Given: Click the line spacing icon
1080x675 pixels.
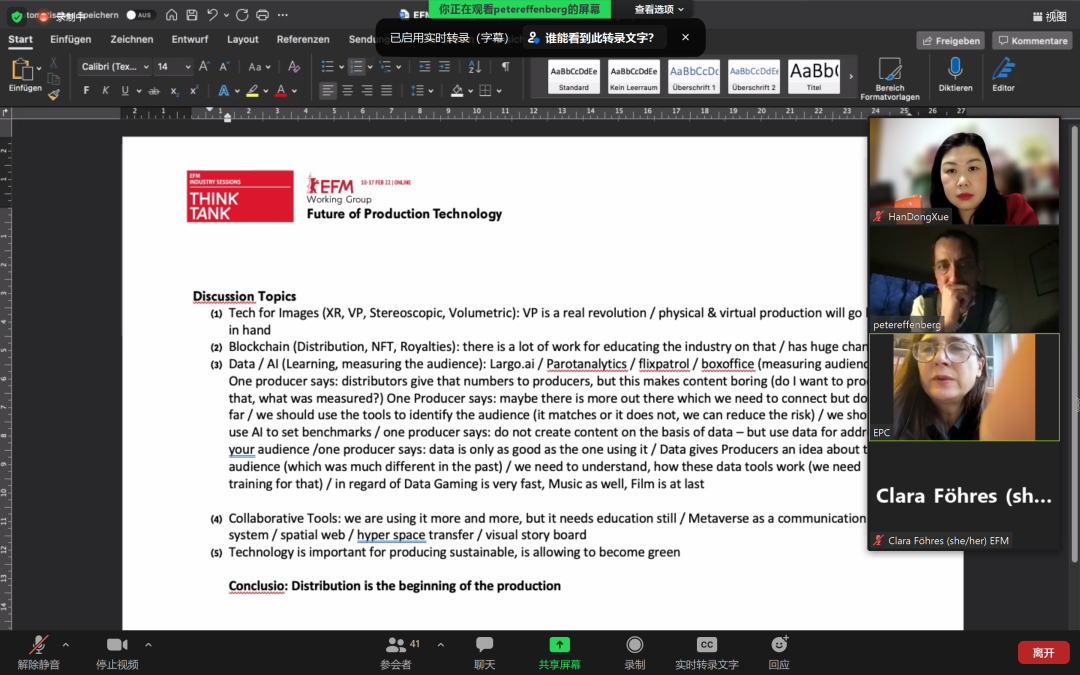Looking at the screenshot, I should point(417,90).
